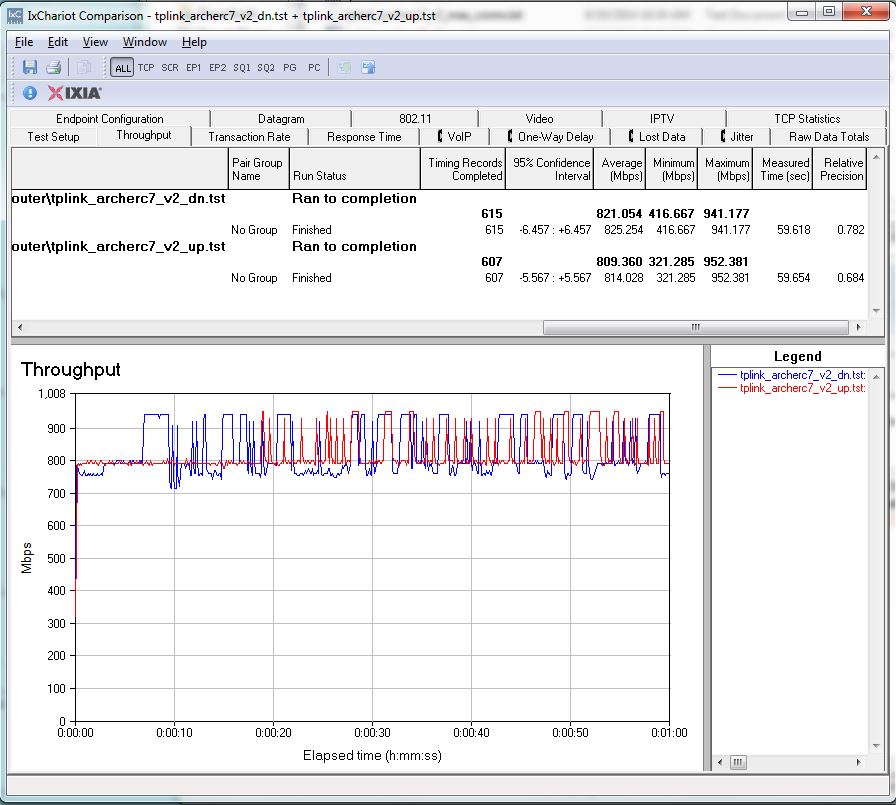Screen dimensions: 896x805
Task: Switch to Raw Data Totals tab
Action: [x=829, y=137]
